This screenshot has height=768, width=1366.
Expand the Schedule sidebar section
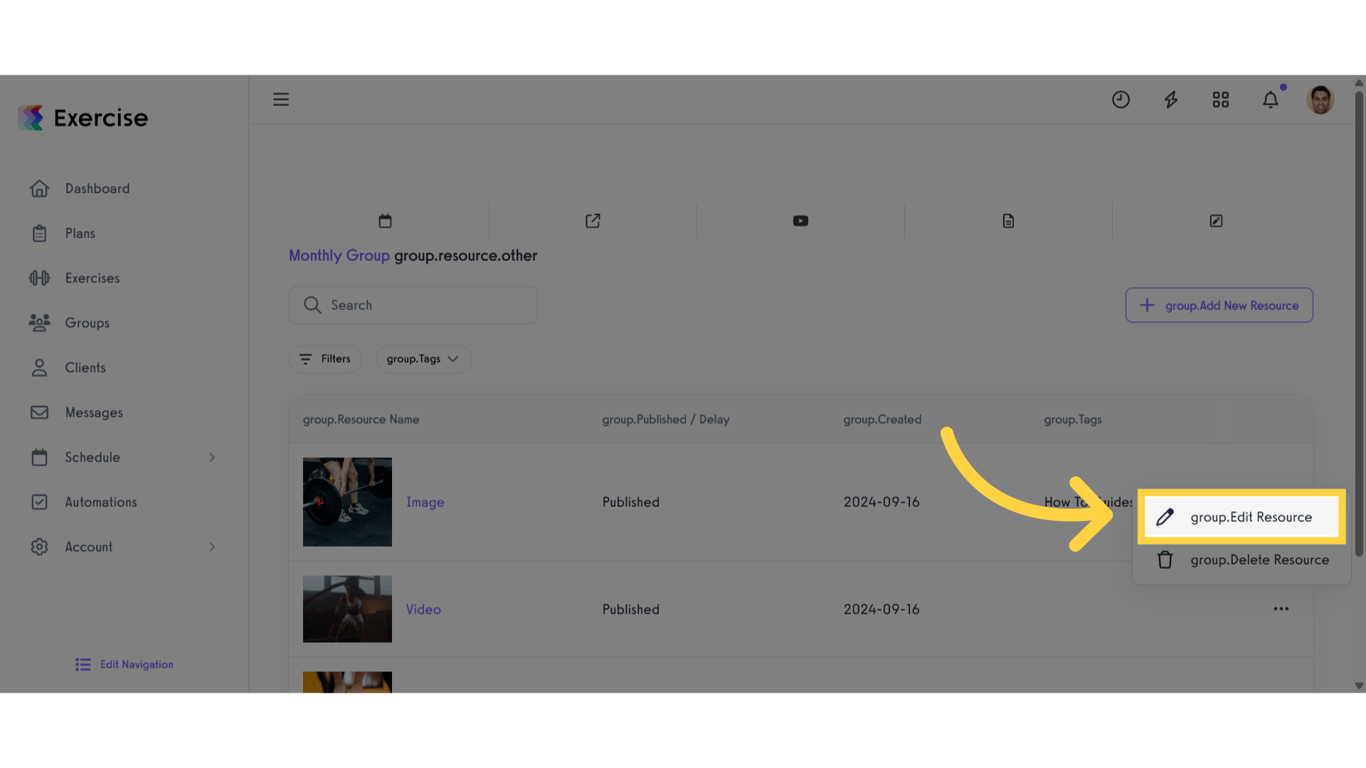point(123,457)
